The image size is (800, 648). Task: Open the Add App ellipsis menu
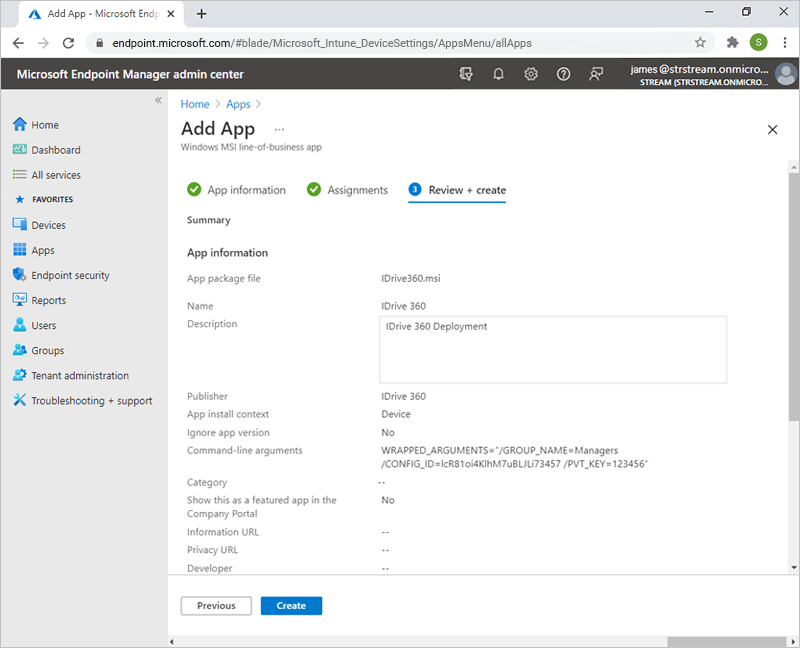click(279, 129)
